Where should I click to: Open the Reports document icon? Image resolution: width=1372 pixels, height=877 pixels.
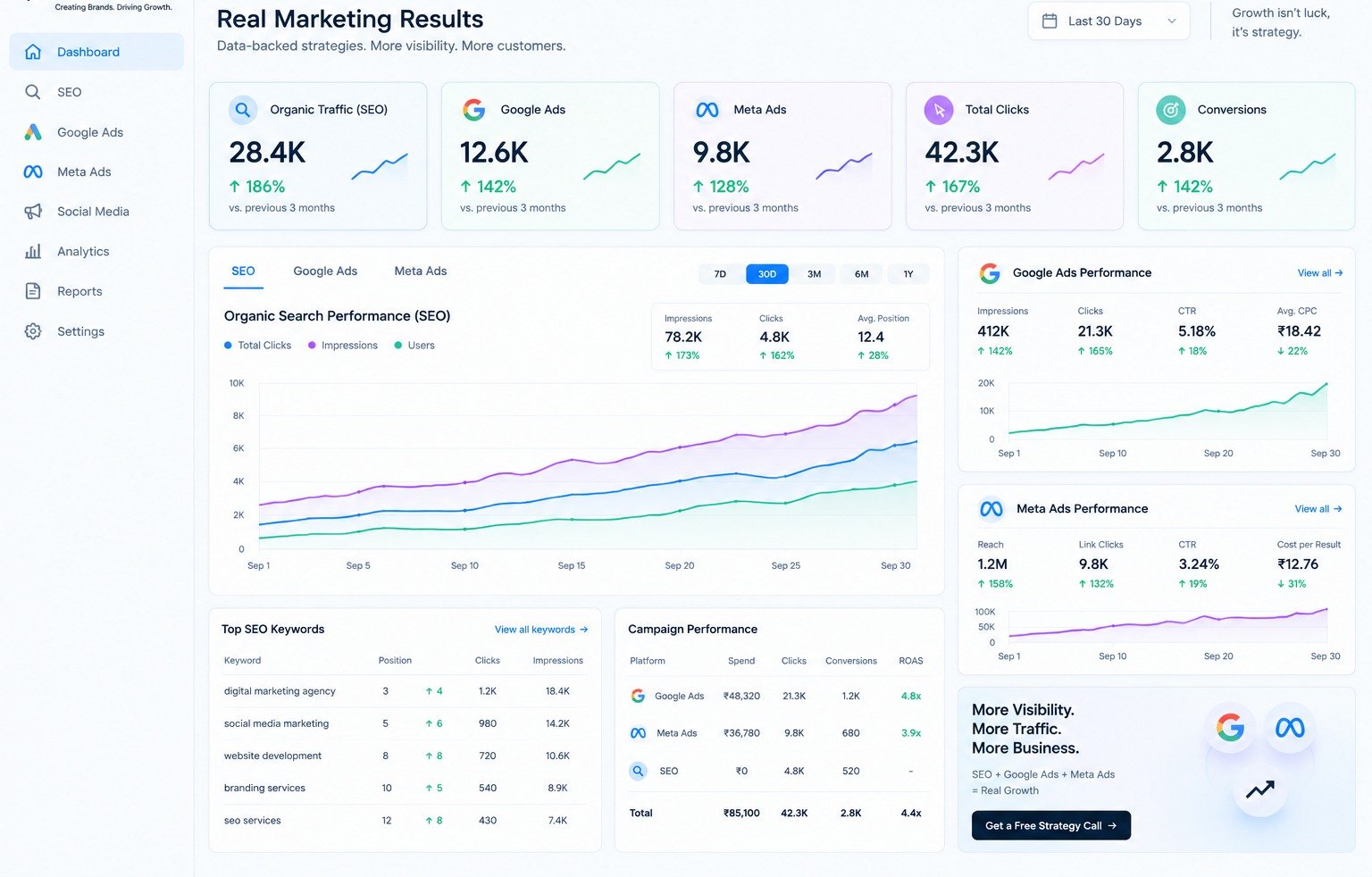pos(33,291)
